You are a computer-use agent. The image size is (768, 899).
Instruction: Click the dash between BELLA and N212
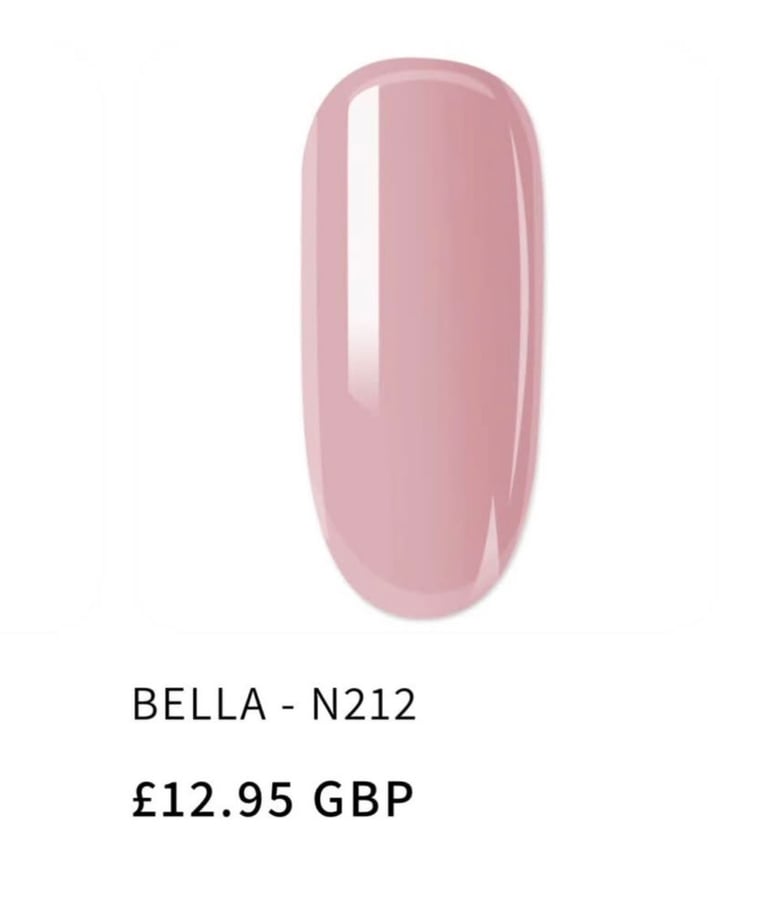click(x=289, y=706)
